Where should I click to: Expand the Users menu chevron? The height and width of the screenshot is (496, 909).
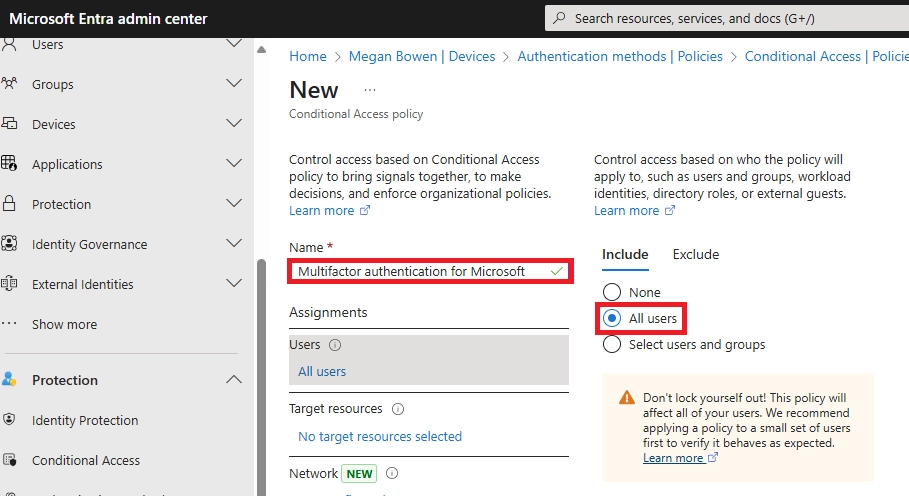click(234, 43)
